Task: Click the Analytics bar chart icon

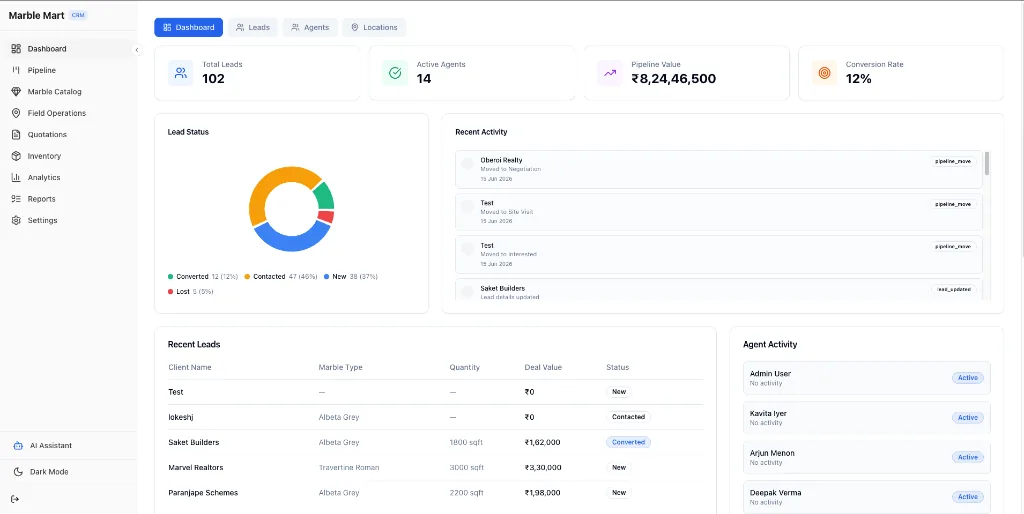Action: tap(16, 178)
